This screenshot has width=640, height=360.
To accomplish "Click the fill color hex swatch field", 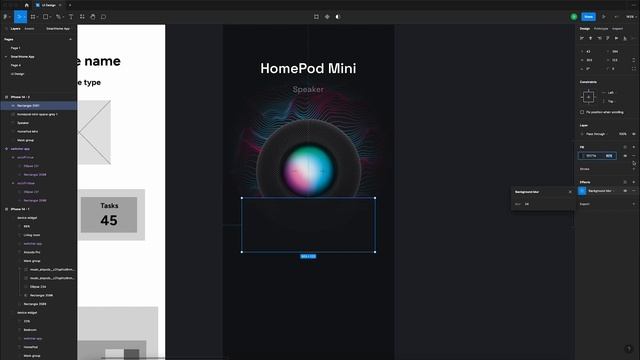I will point(590,156).
